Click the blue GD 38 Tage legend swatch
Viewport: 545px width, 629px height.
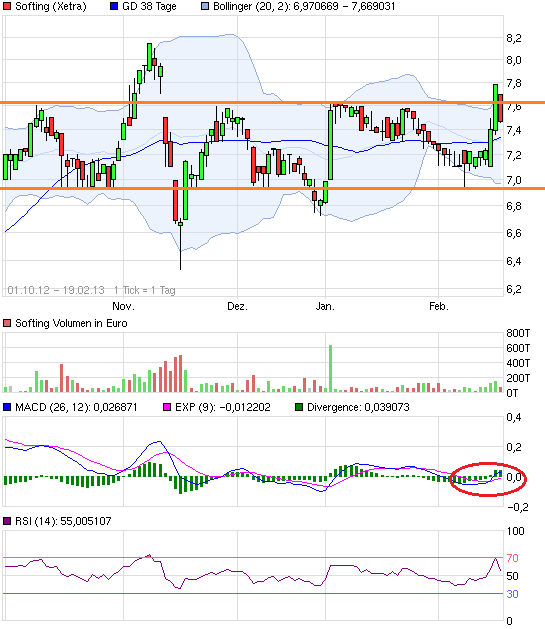pyautogui.click(x=114, y=6)
